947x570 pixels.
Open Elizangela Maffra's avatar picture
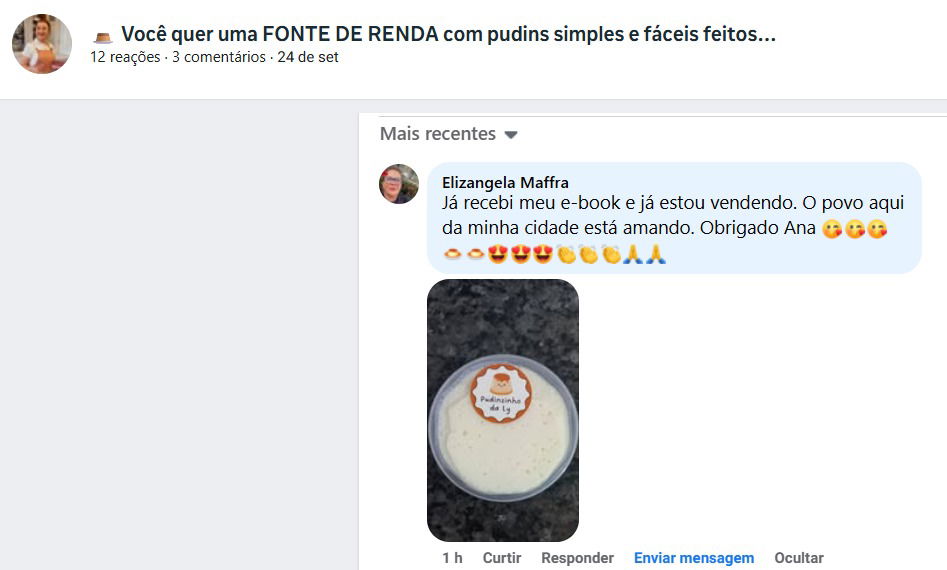(x=399, y=184)
